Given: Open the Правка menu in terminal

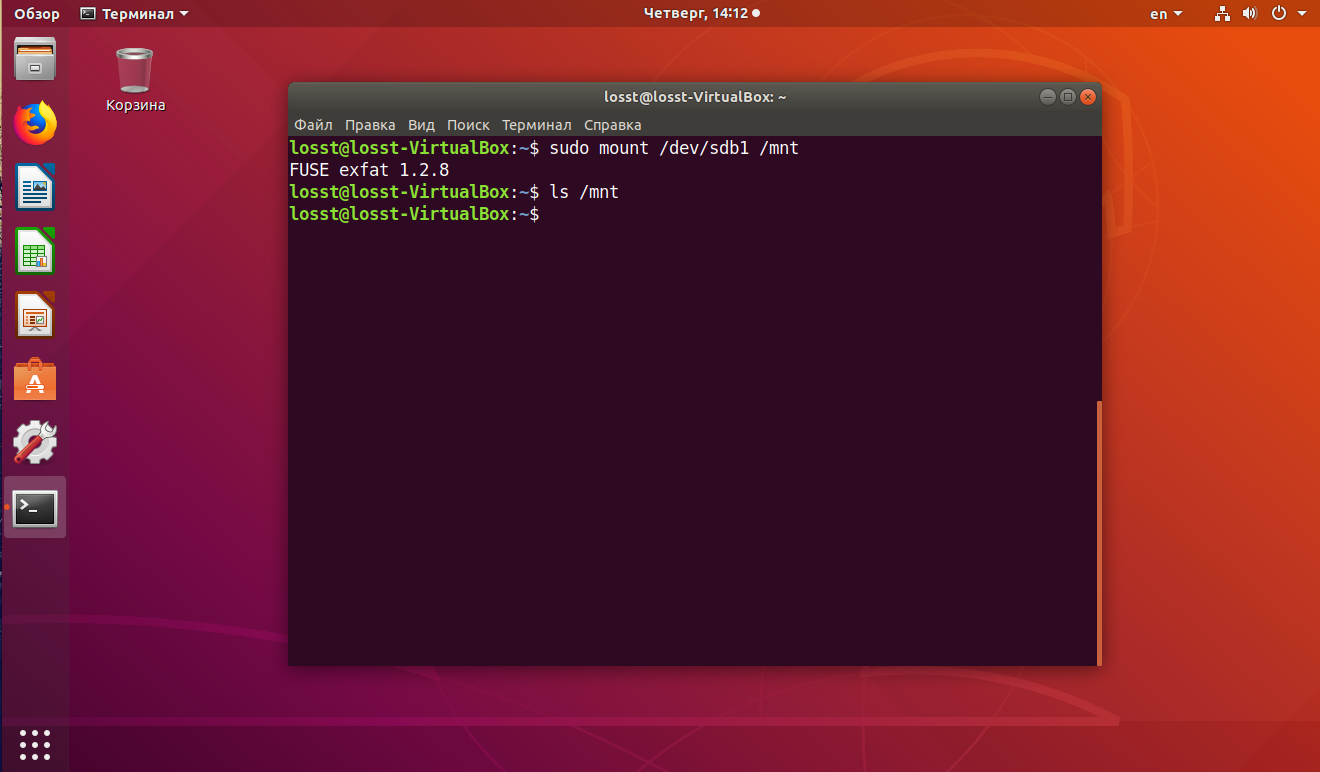Looking at the screenshot, I should [370, 125].
